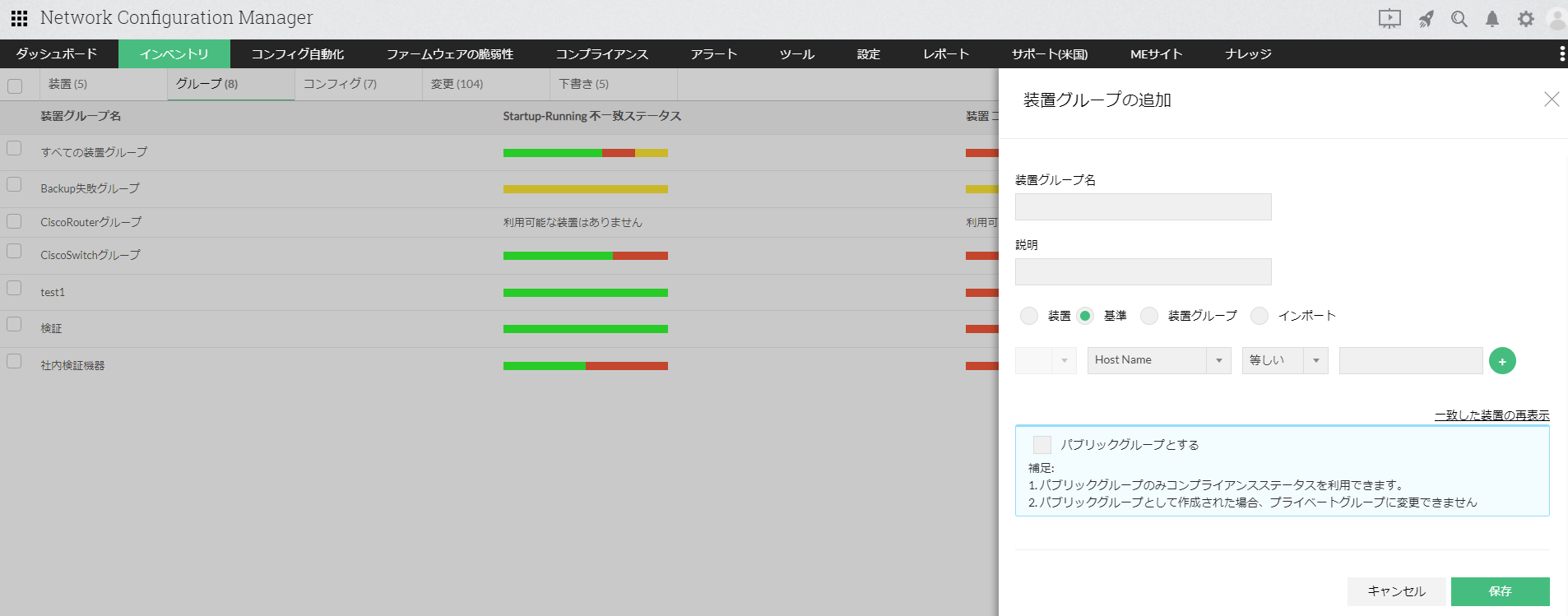Open notifications bell icon
The height and width of the screenshot is (616, 1568).
pos(1491,19)
